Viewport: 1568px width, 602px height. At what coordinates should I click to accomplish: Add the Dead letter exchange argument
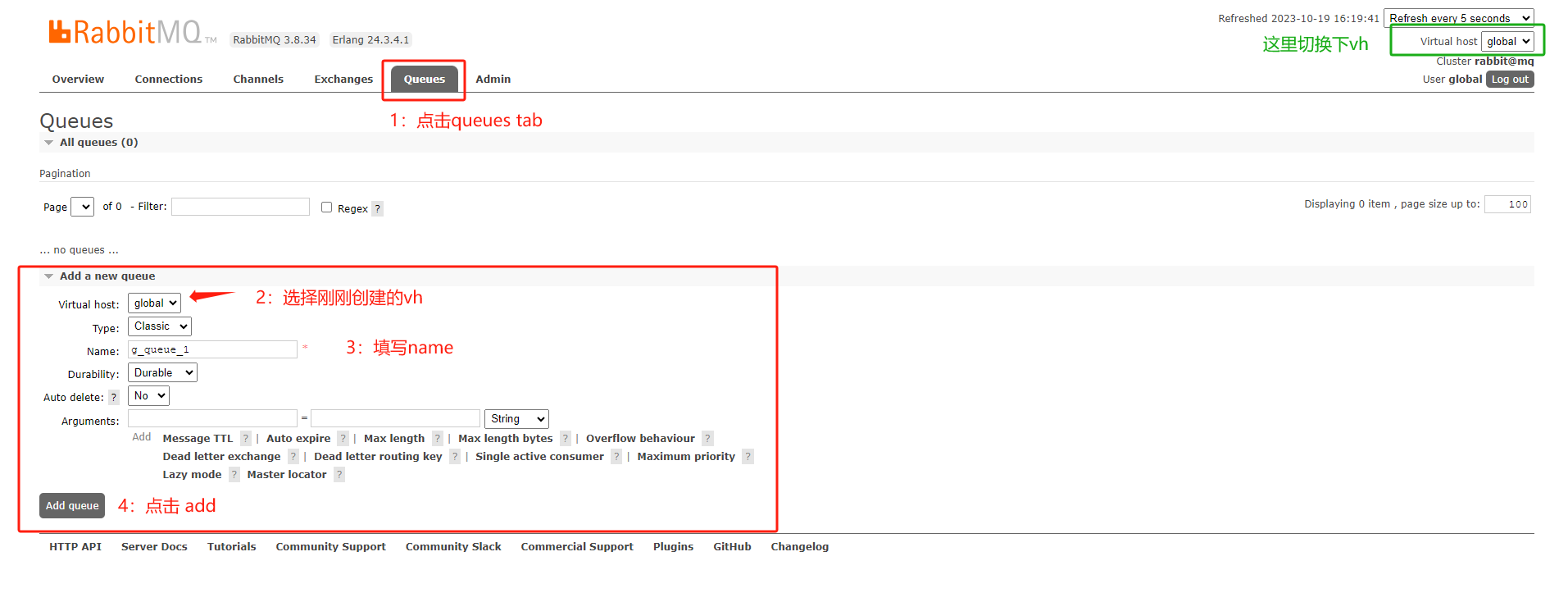[x=221, y=456]
